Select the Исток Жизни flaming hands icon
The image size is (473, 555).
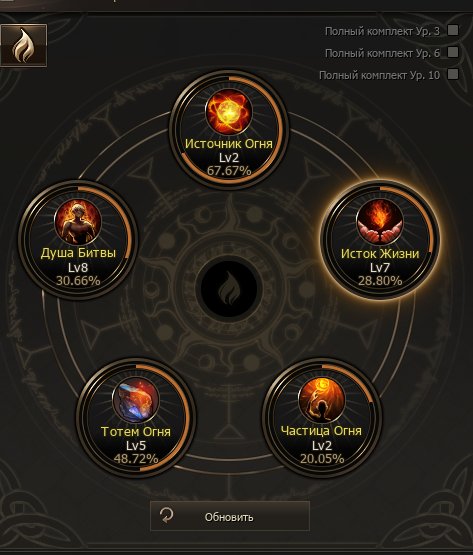click(x=380, y=222)
